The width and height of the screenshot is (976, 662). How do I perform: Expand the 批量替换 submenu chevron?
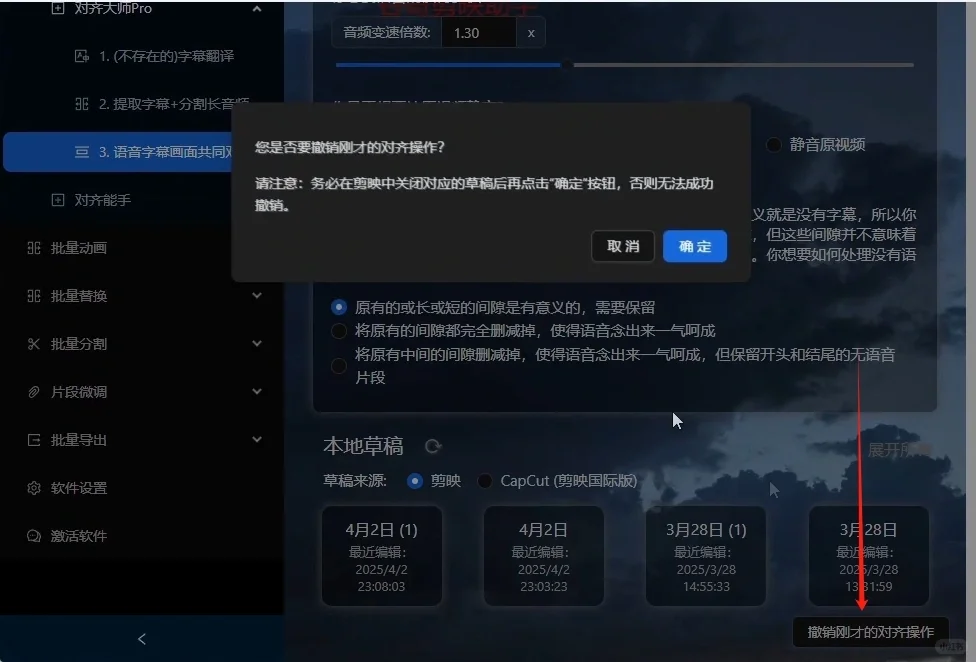pyautogui.click(x=257, y=295)
